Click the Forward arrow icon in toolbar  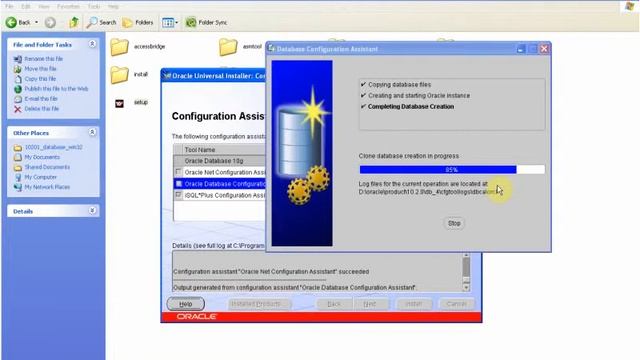(x=50, y=22)
